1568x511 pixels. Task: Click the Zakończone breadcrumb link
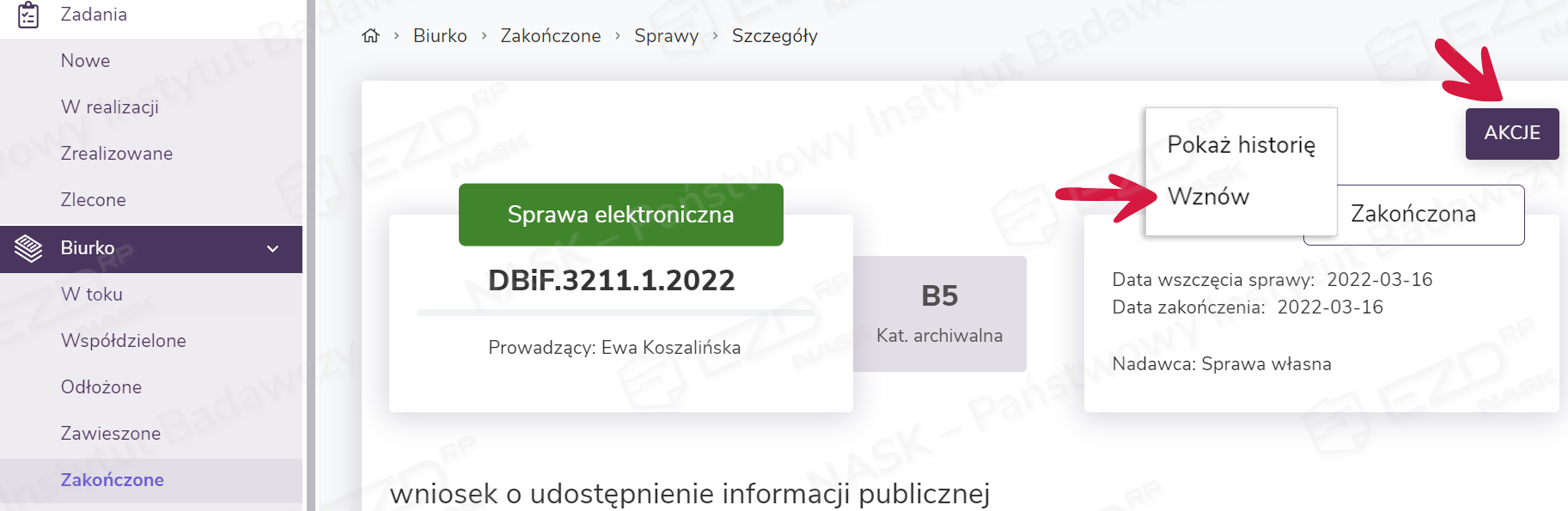click(x=551, y=36)
